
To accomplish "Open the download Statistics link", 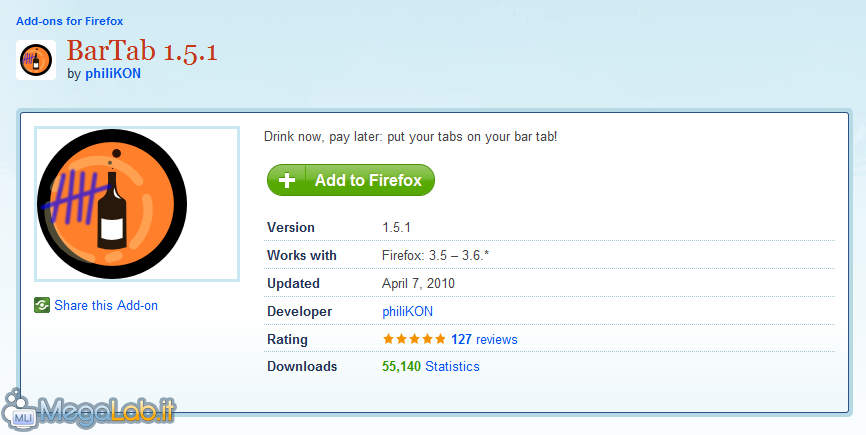I will 452,366.
